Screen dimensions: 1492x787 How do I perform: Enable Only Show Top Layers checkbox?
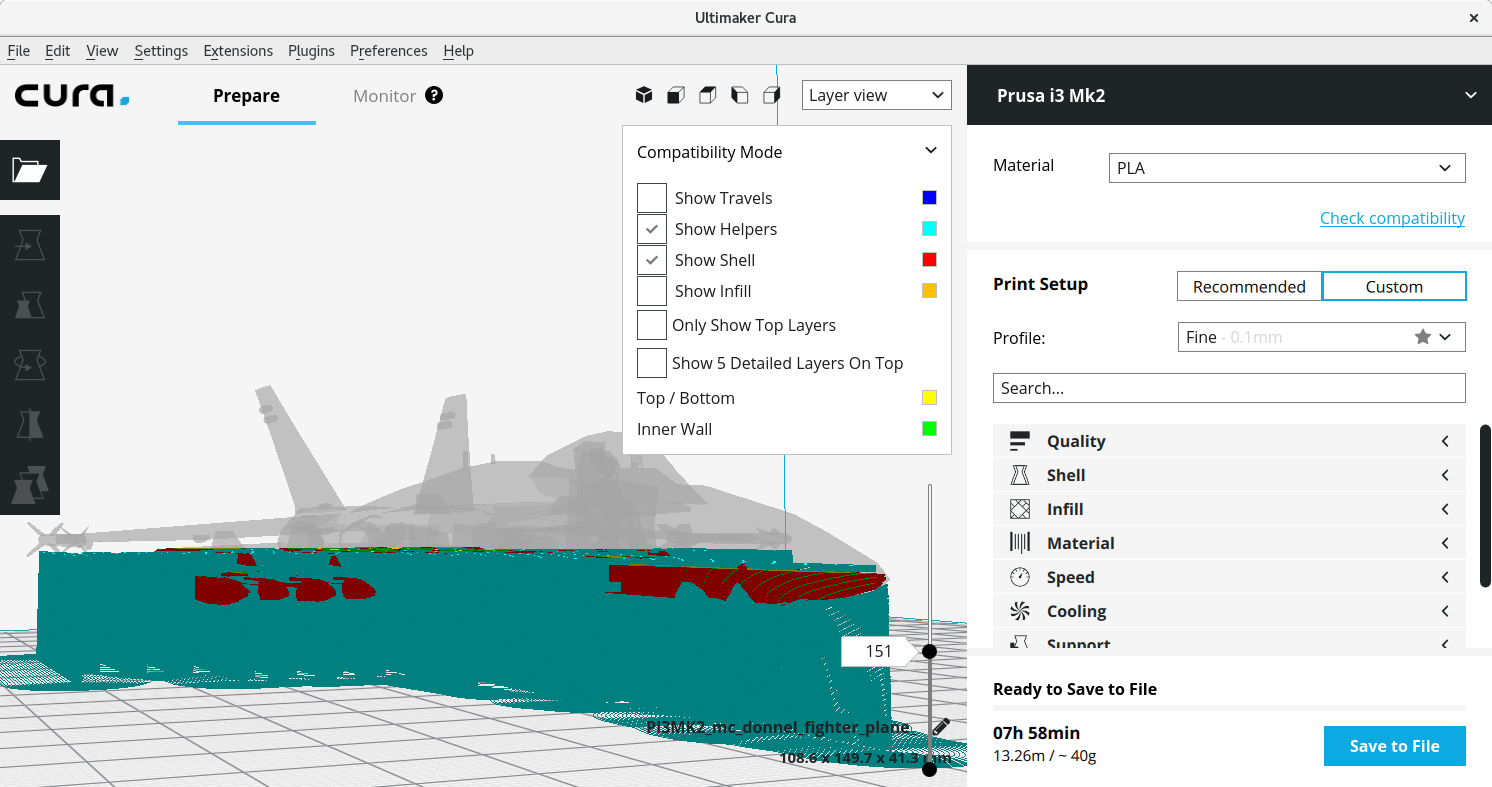tap(652, 325)
